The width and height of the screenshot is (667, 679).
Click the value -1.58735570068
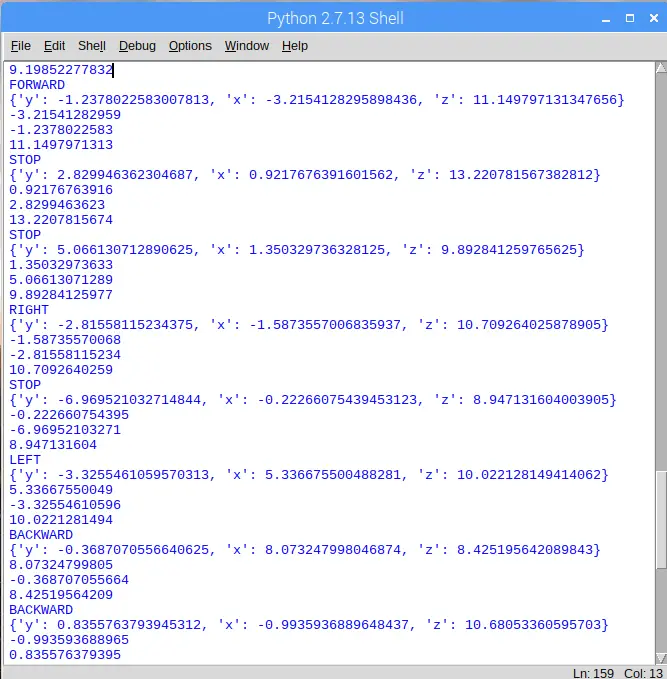coord(65,340)
